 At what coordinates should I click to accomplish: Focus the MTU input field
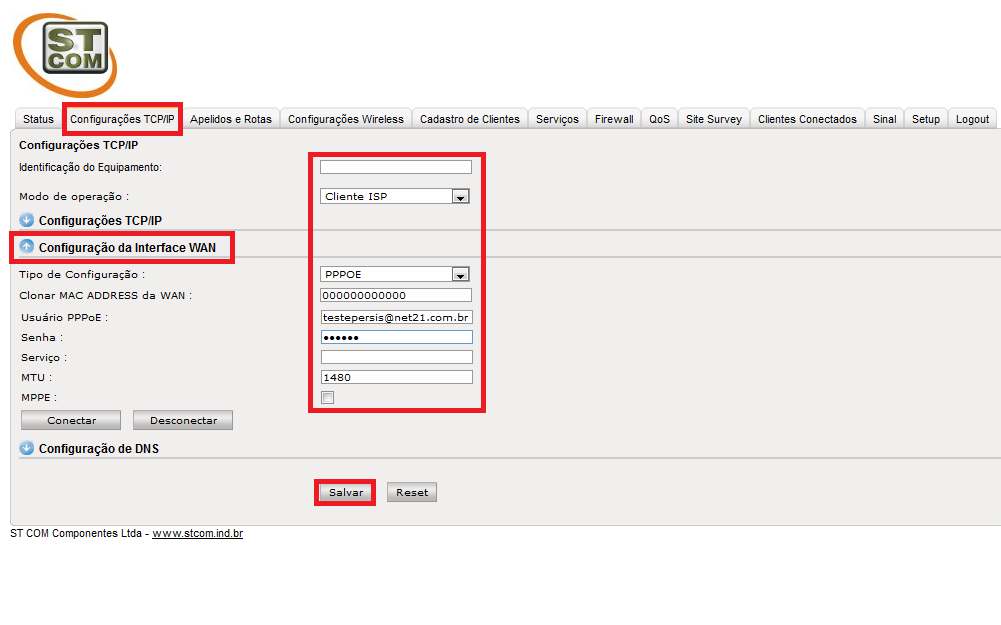click(396, 378)
